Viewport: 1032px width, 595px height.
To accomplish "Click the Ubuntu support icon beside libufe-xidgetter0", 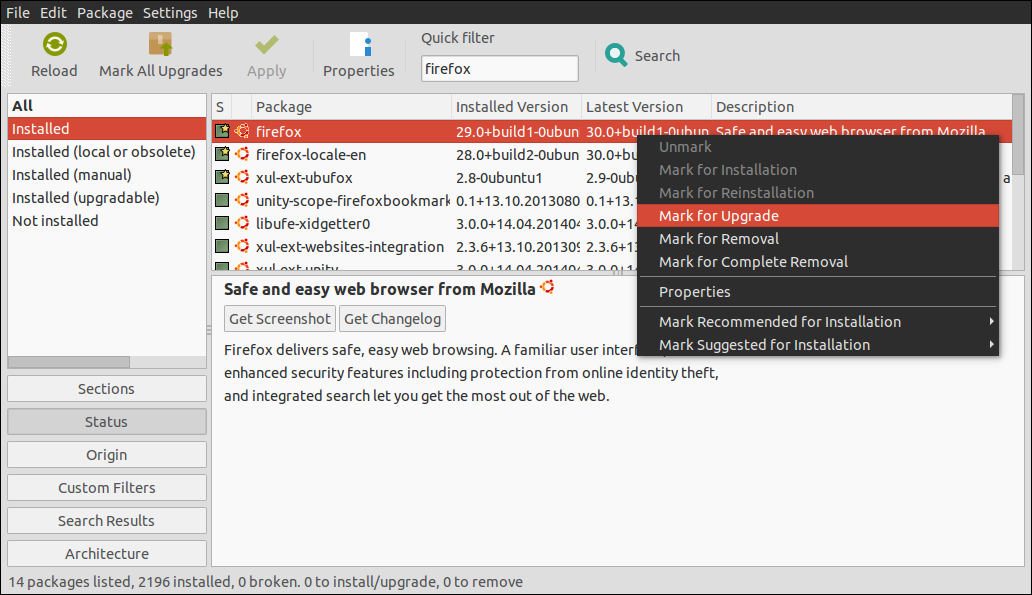I will (x=242, y=223).
